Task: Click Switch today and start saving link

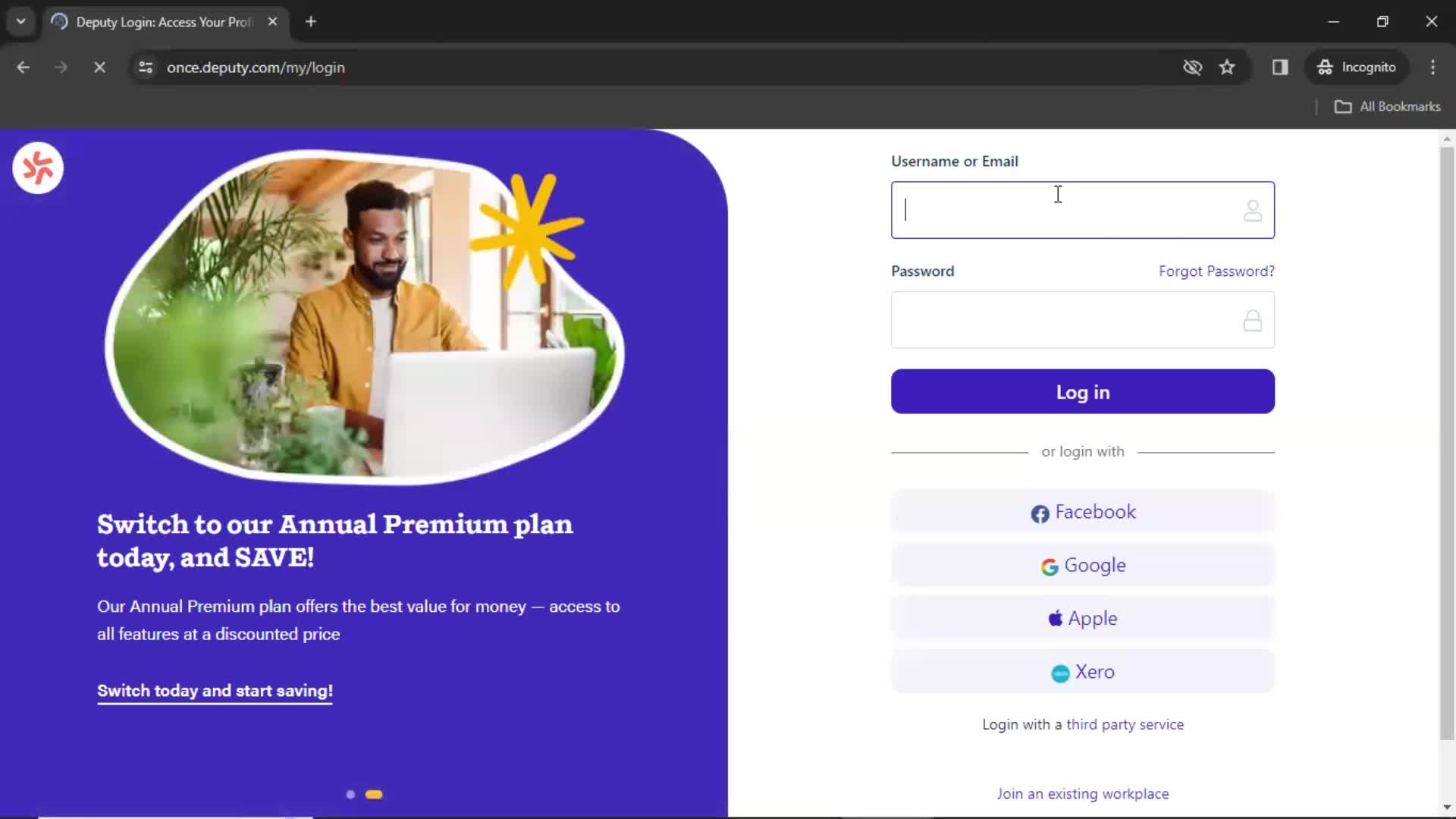Action: click(x=214, y=691)
